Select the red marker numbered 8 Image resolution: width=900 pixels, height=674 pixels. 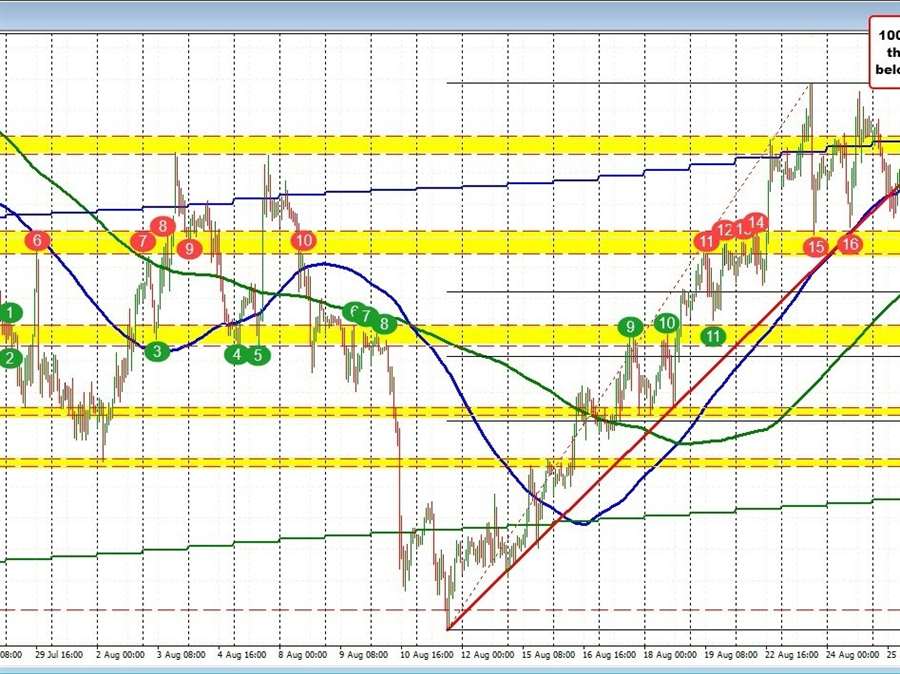[x=164, y=225]
